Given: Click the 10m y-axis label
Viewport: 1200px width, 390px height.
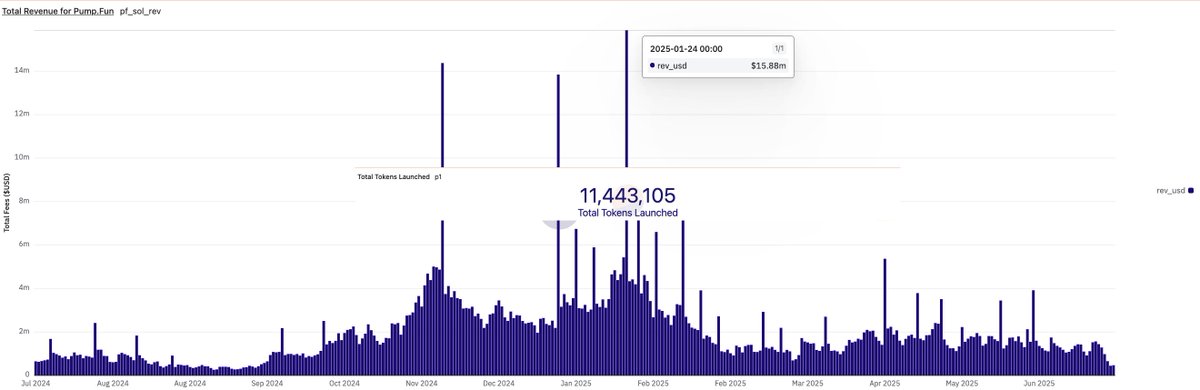Looking at the screenshot, I should 22,157.
